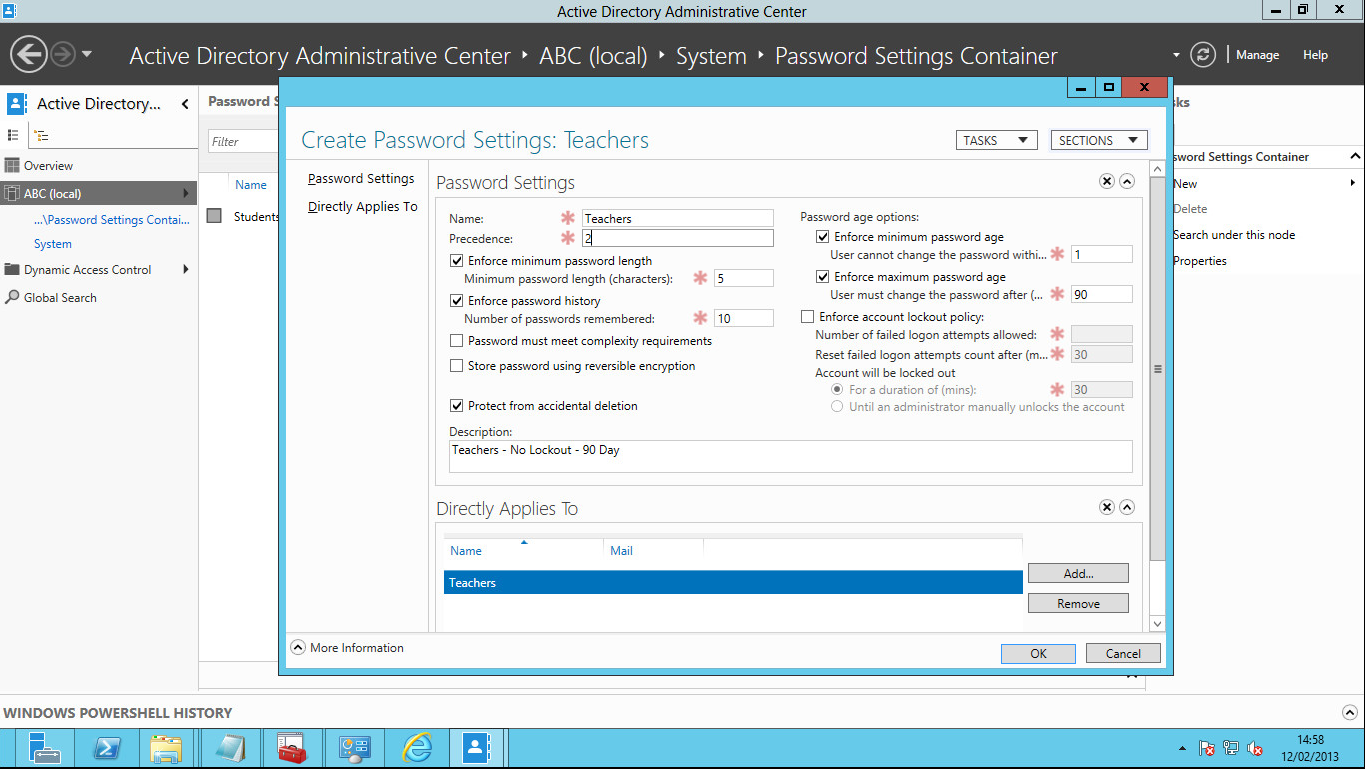Switch navigation pane to tree view
The width and height of the screenshot is (1365, 769).
tap(41, 135)
